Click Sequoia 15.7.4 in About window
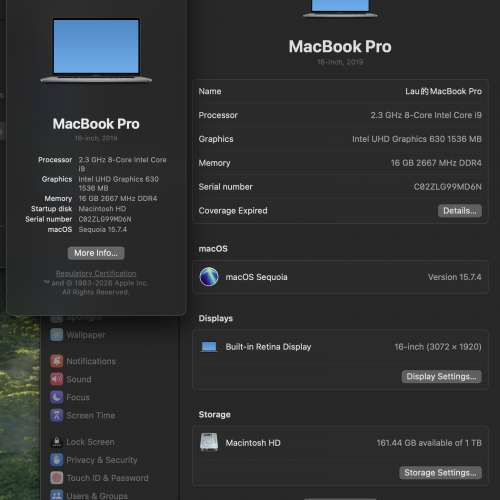The height and width of the screenshot is (500, 500). tap(102, 229)
